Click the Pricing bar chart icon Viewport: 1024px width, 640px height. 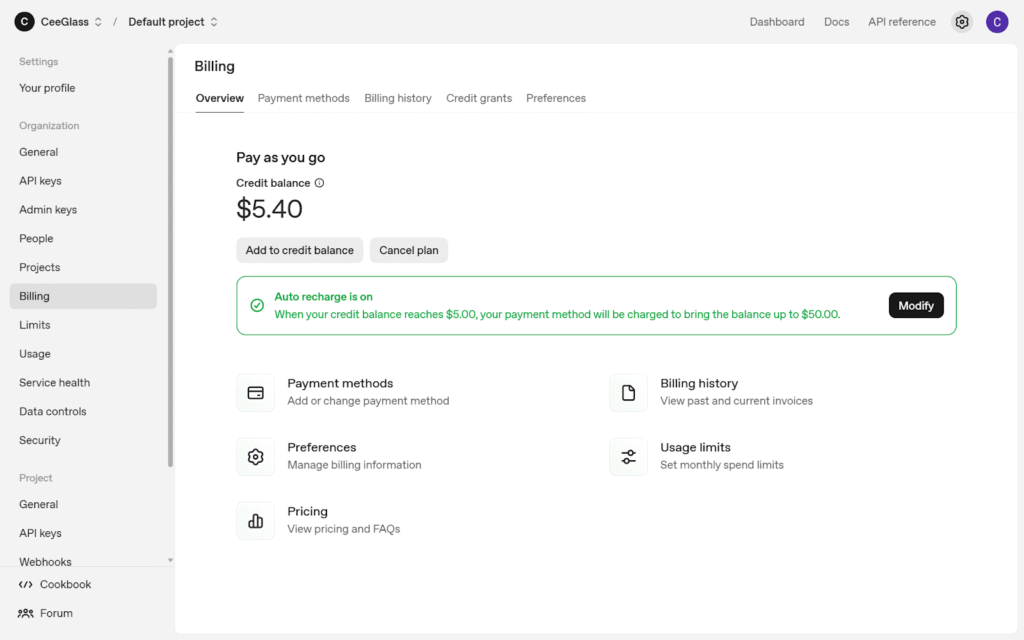[255, 521]
